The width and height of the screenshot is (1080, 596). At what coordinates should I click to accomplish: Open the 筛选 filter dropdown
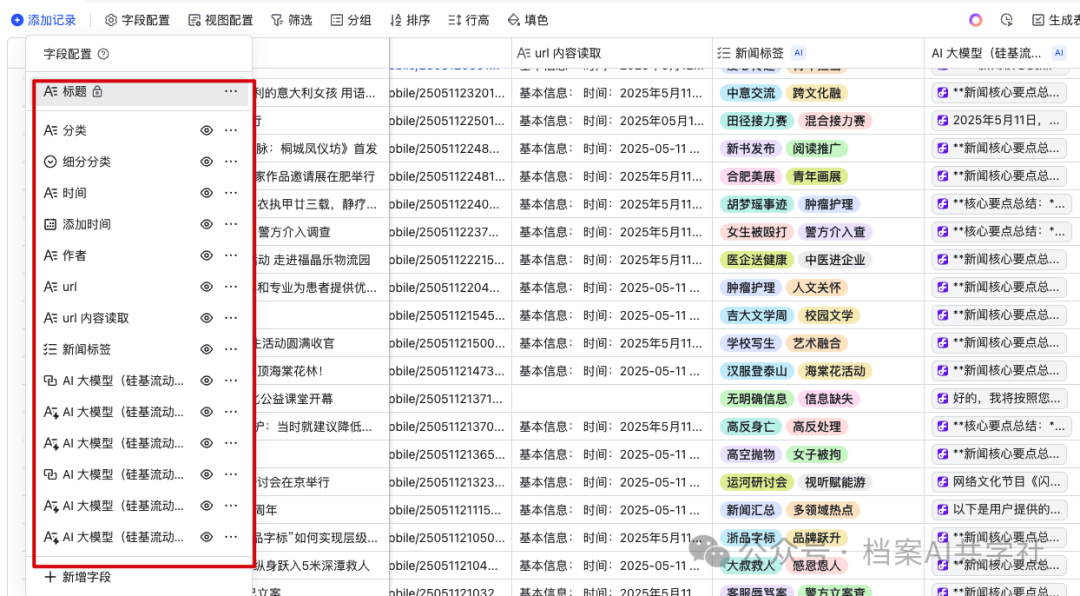(x=291, y=20)
